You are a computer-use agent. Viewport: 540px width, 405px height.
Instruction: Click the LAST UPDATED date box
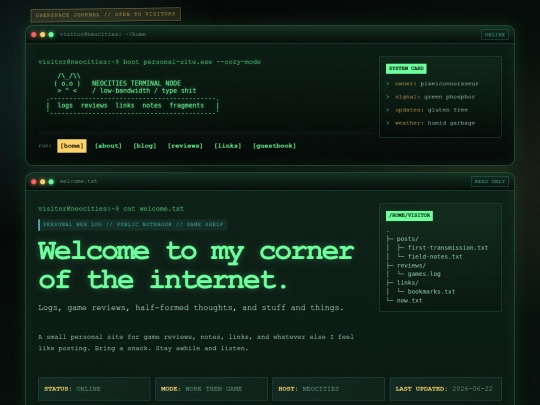pyautogui.click(x=445, y=389)
